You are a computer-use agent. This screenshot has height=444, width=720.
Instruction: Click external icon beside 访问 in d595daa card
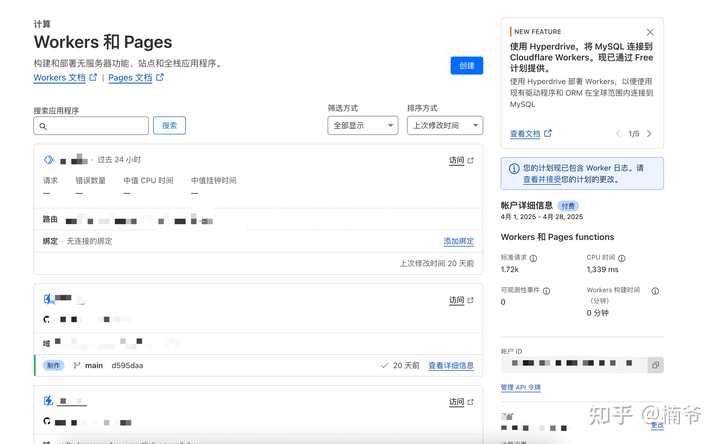tap(470, 300)
